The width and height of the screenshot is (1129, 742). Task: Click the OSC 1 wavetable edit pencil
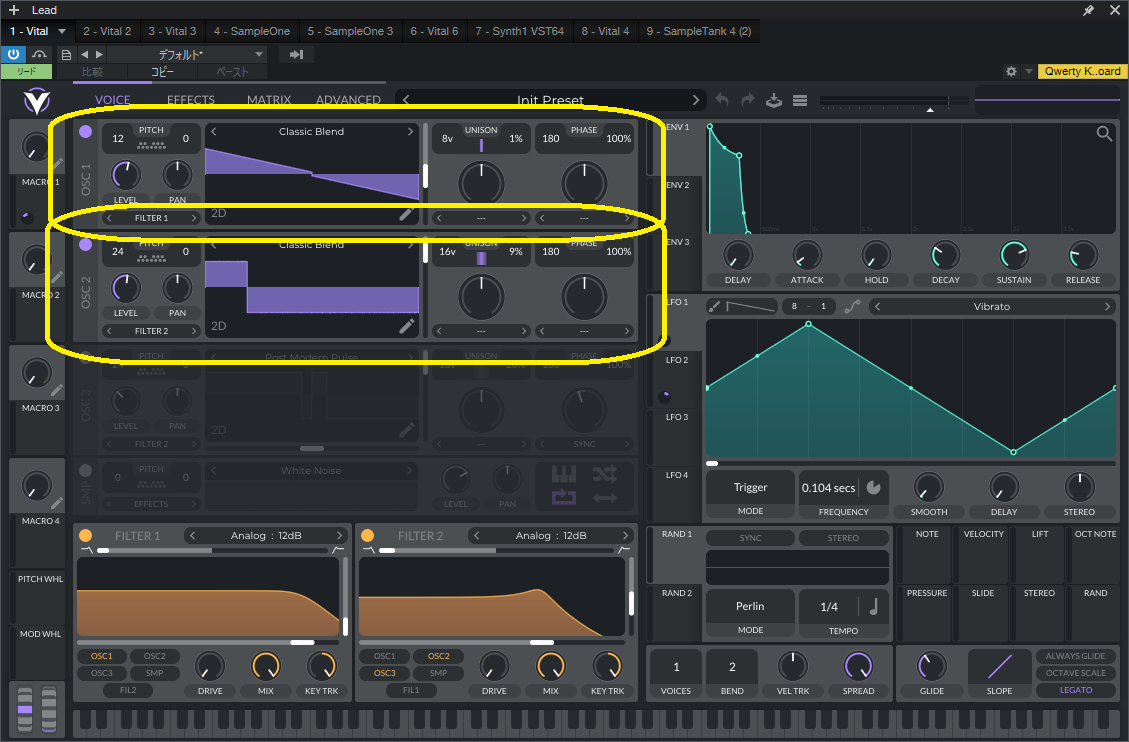tap(406, 213)
